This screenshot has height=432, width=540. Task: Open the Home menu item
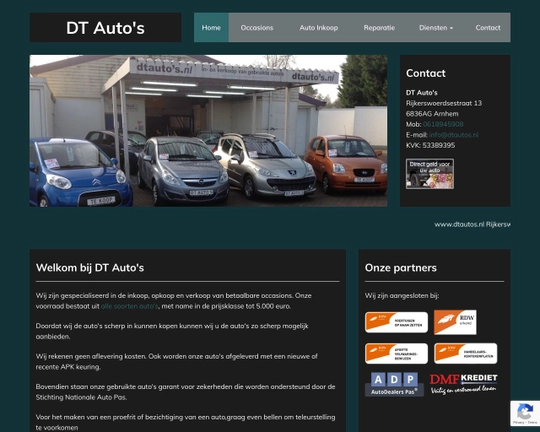click(211, 28)
